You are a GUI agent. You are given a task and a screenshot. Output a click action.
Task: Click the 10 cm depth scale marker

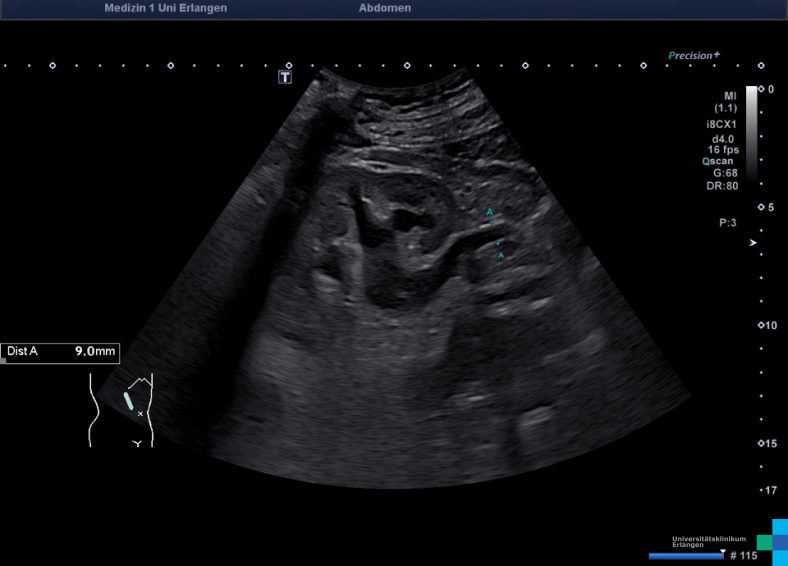[x=766, y=326]
